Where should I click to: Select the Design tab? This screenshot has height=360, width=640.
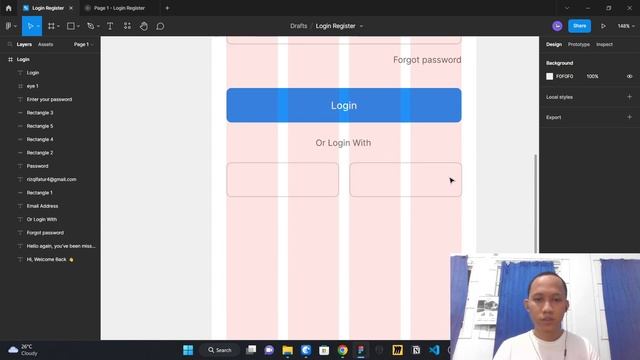pos(554,44)
